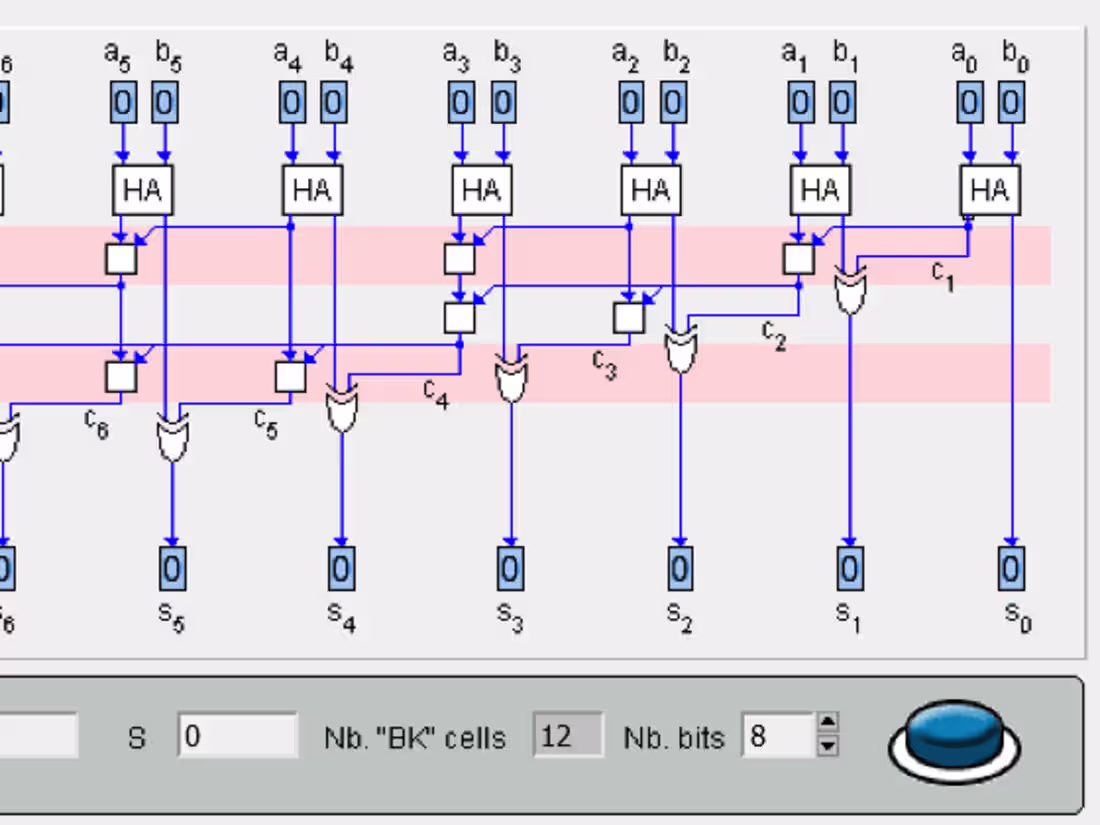
Task: Click the HA block under a3 b3
Action: pos(482,190)
